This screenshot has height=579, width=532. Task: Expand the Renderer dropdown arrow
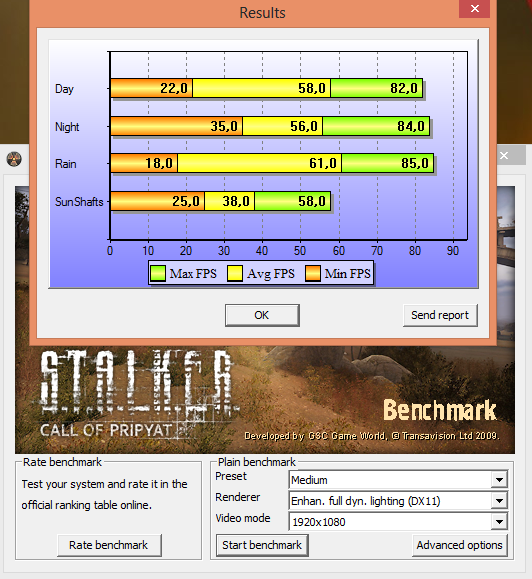coord(500,501)
